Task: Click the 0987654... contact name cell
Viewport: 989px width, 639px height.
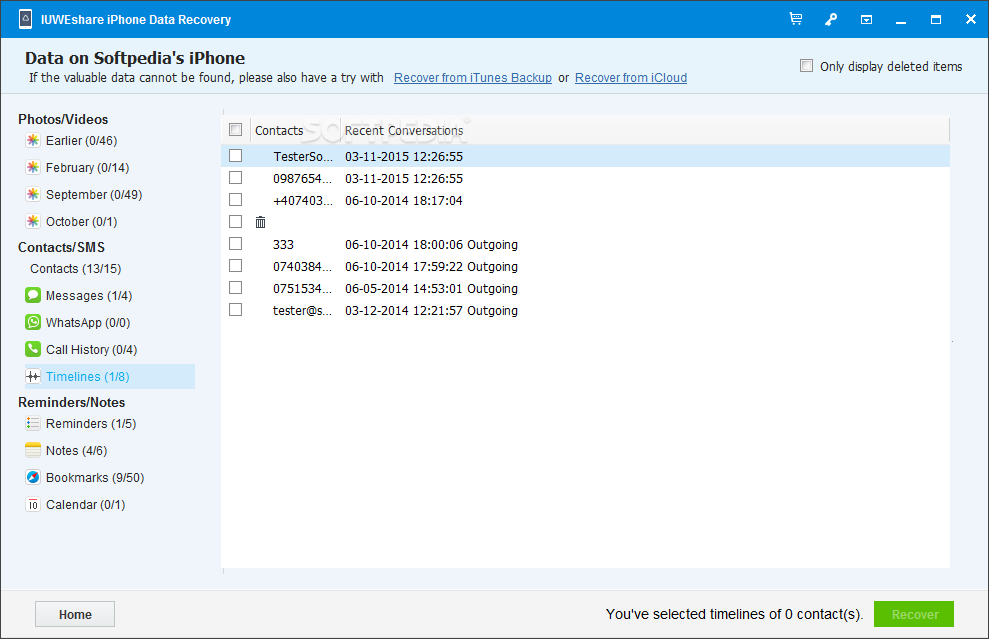Action: pyautogui.click(x=303, y=179)
